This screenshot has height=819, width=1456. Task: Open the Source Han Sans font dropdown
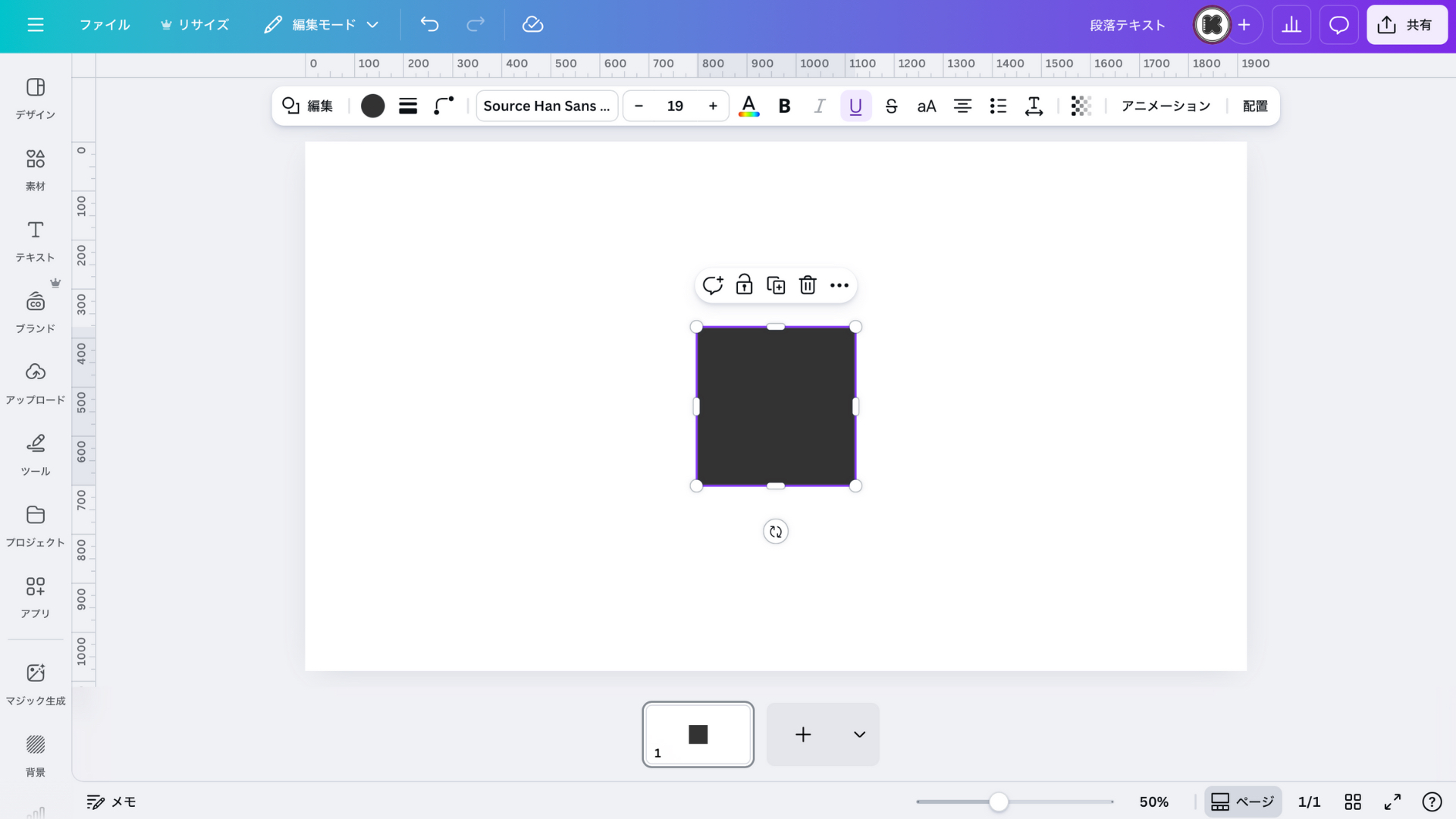[x=547, y=106]
